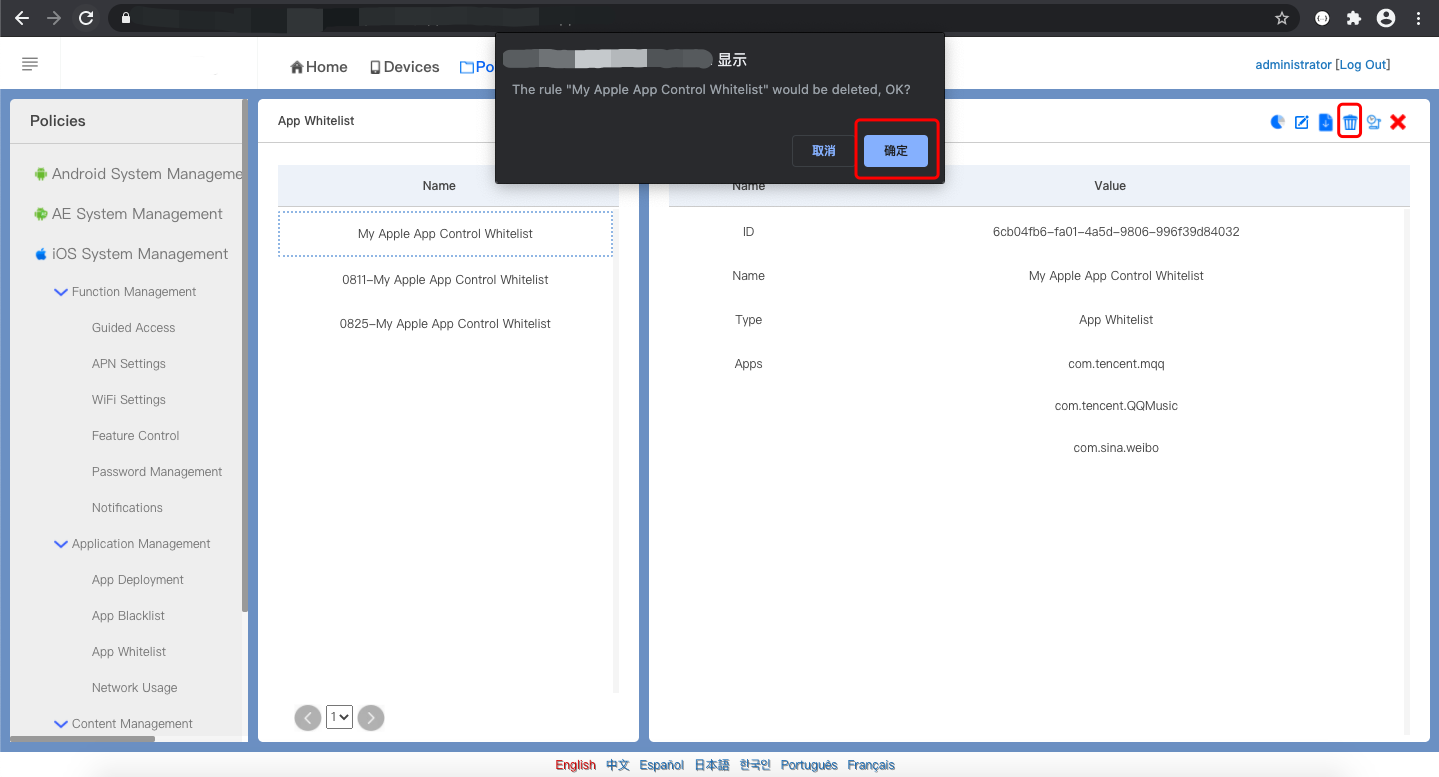Viewport: 1439px width, 777px height.
Task: Collapse the Function Management section
Action: click(60, 292)
